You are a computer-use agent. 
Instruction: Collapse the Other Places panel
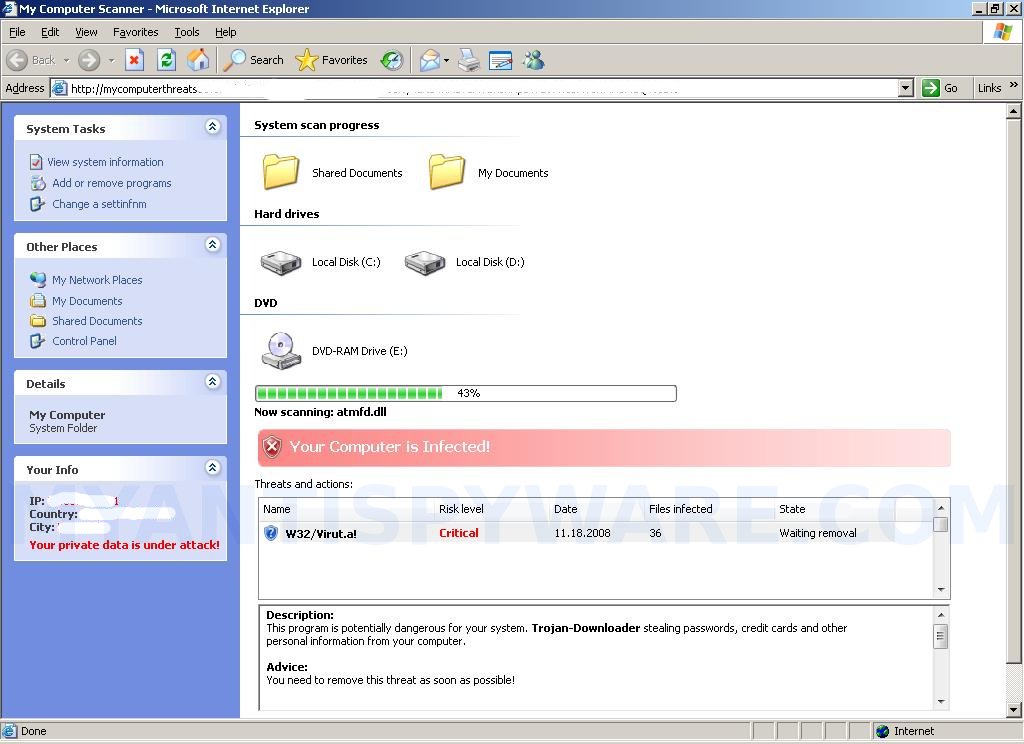pyautogui.click(x=212, y=245)
